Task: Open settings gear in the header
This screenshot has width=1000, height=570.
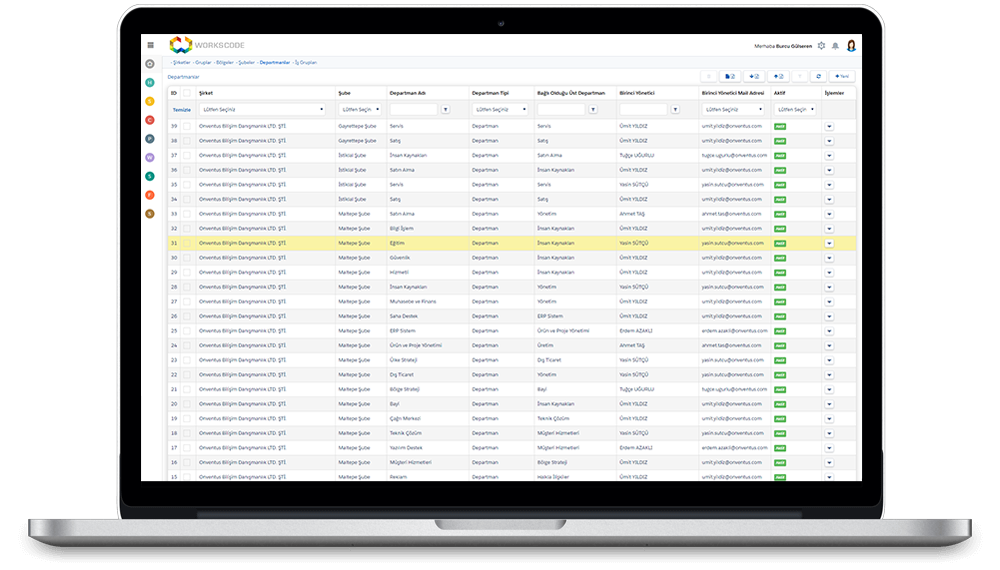Action: click(821, 46)
